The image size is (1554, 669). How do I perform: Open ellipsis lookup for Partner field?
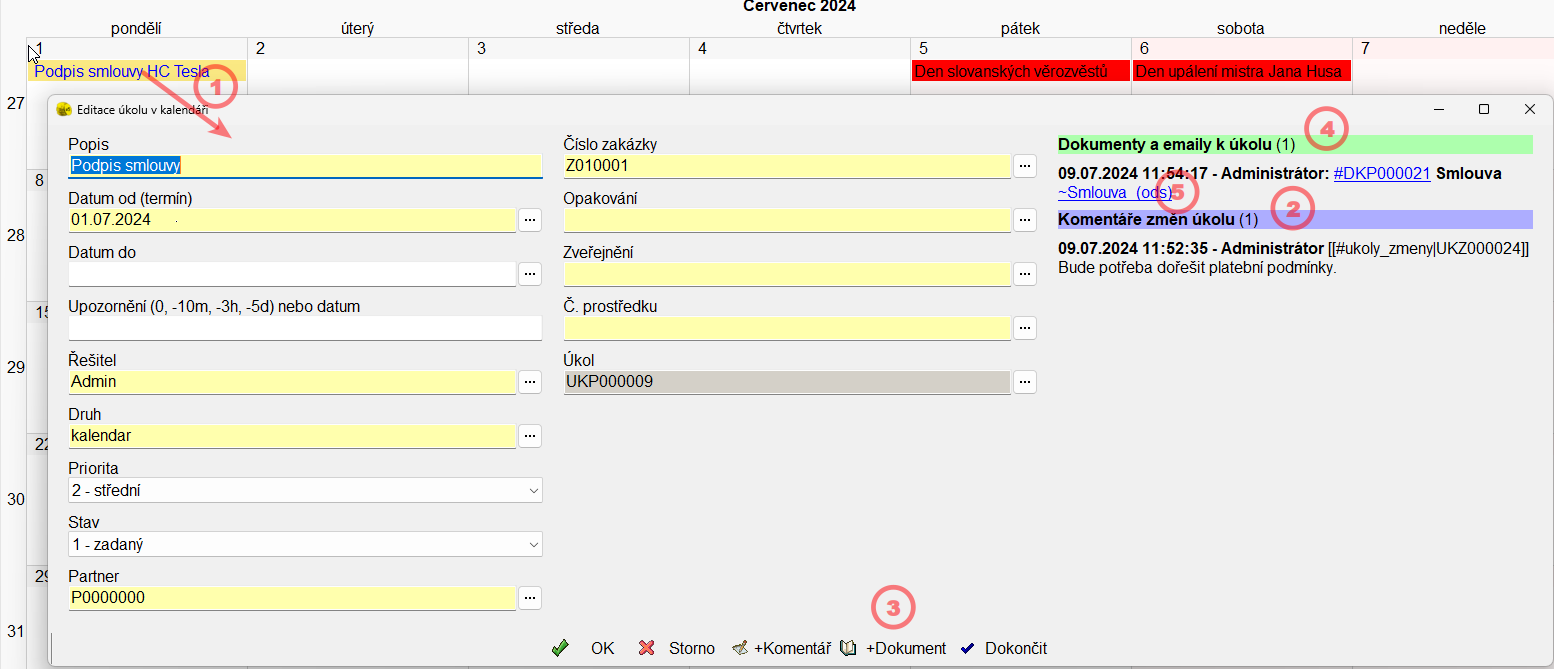[x=530, y=597]
